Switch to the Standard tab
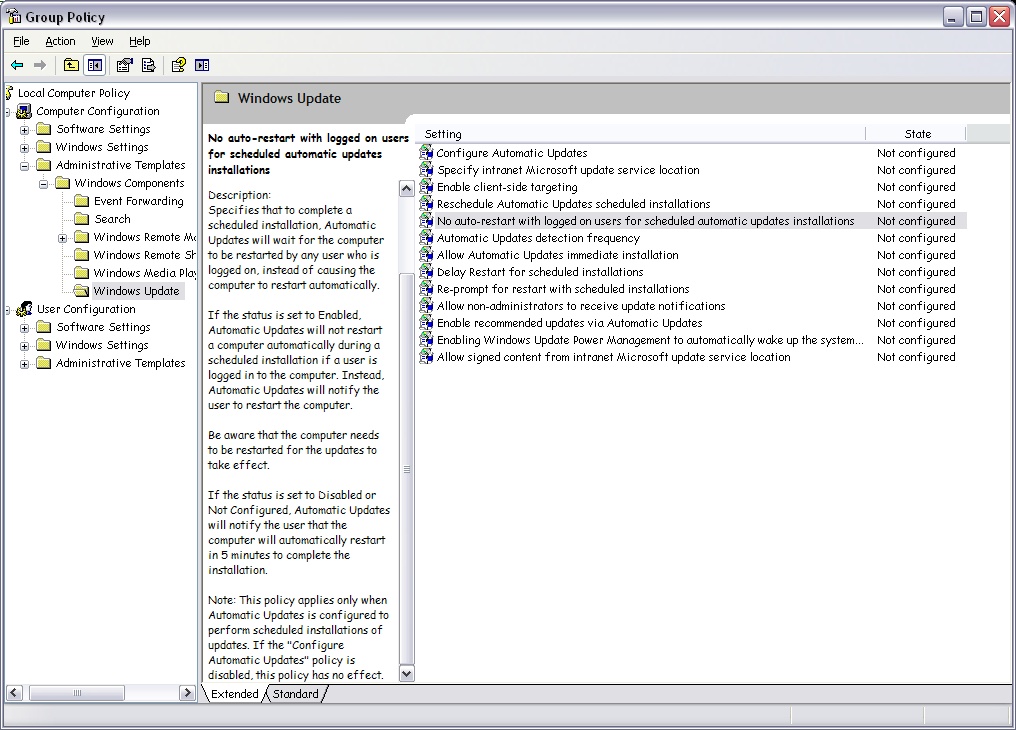This screenshot has height=730, width=1016. 295,694
